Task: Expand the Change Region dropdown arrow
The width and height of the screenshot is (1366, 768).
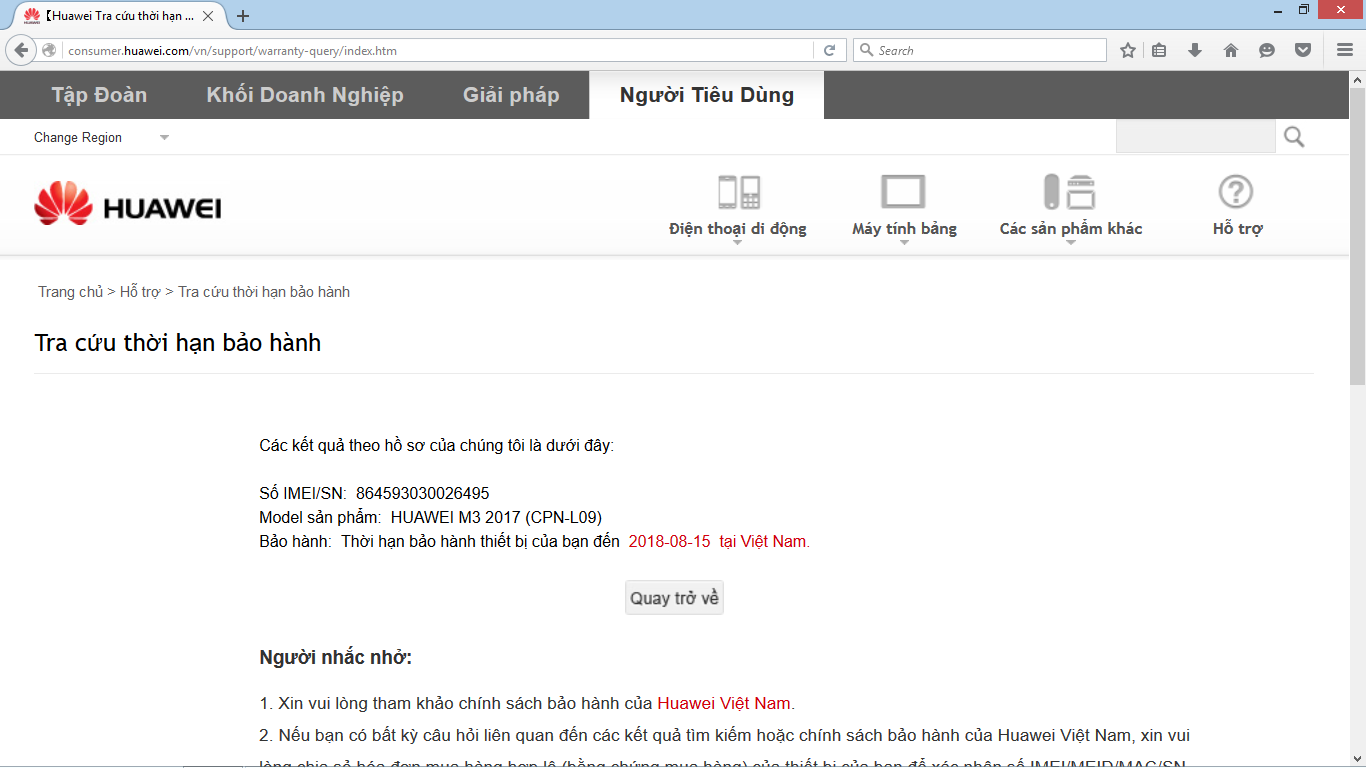Action: pyautogui.click(x=165, y=138)
